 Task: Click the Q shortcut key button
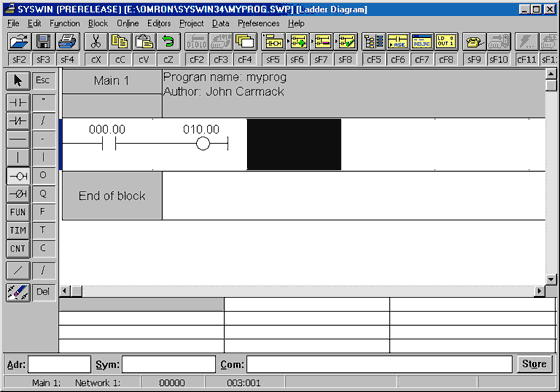click(x=44, y=194)
